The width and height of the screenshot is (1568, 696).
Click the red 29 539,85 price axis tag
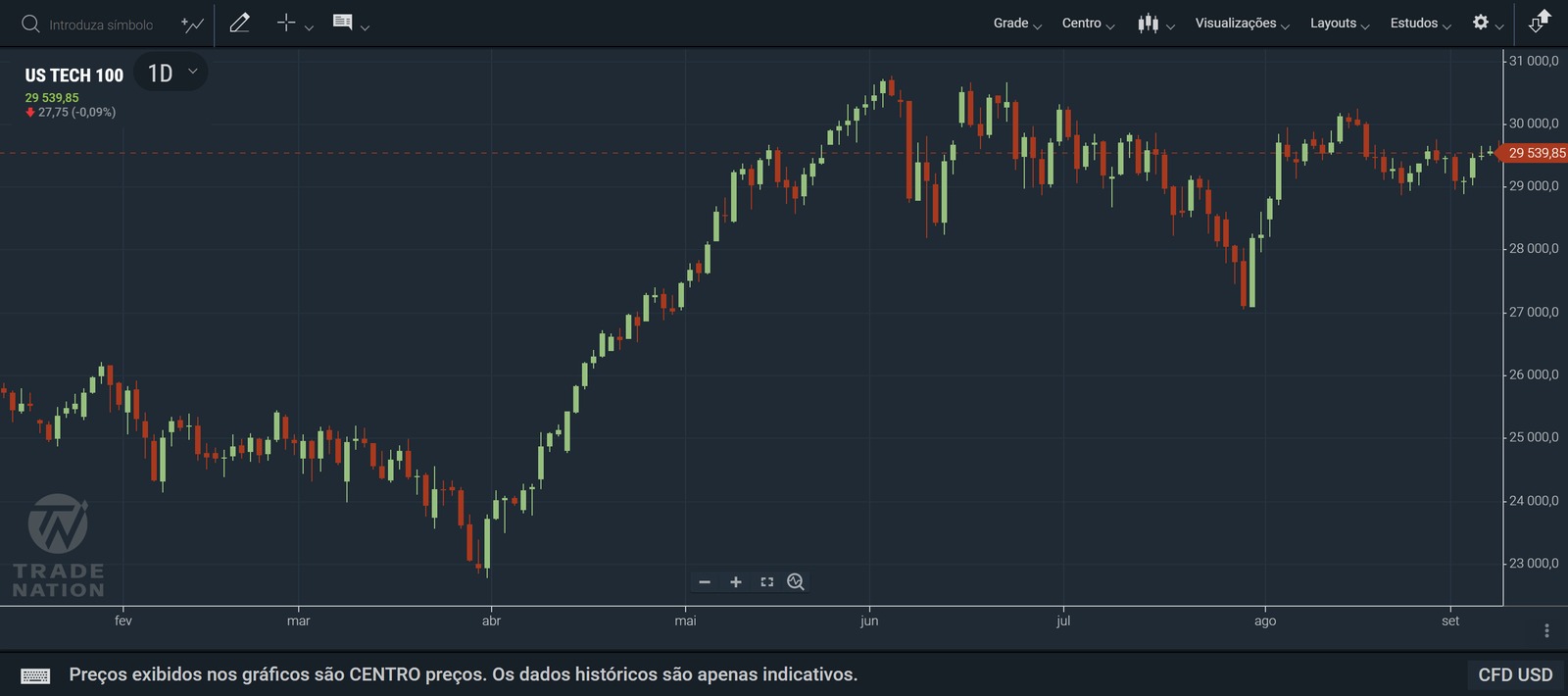pos(1534,153)
